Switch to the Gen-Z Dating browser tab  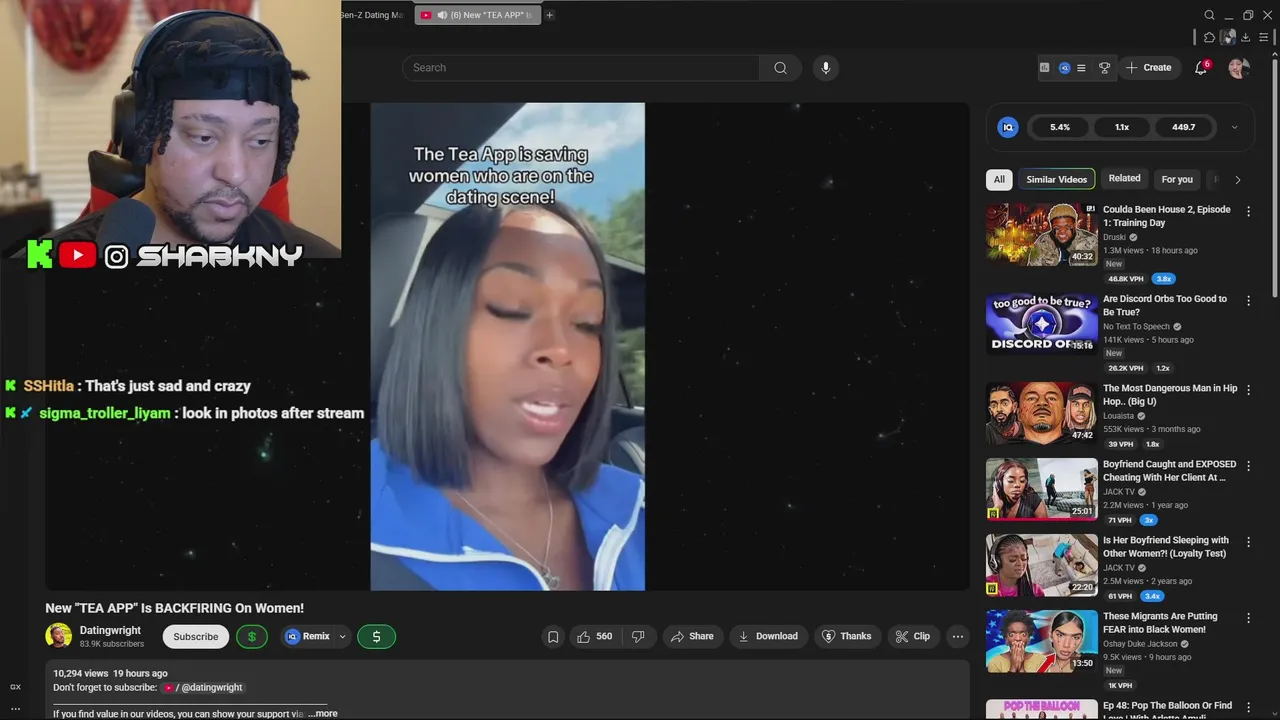click(371, 15)
